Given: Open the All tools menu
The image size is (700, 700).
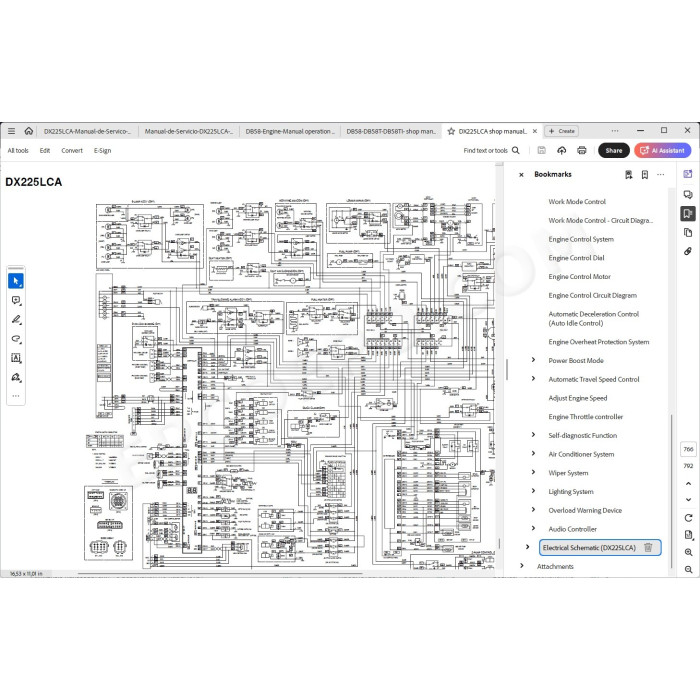Looking at the screenshot, I should (x=18, y=151).
